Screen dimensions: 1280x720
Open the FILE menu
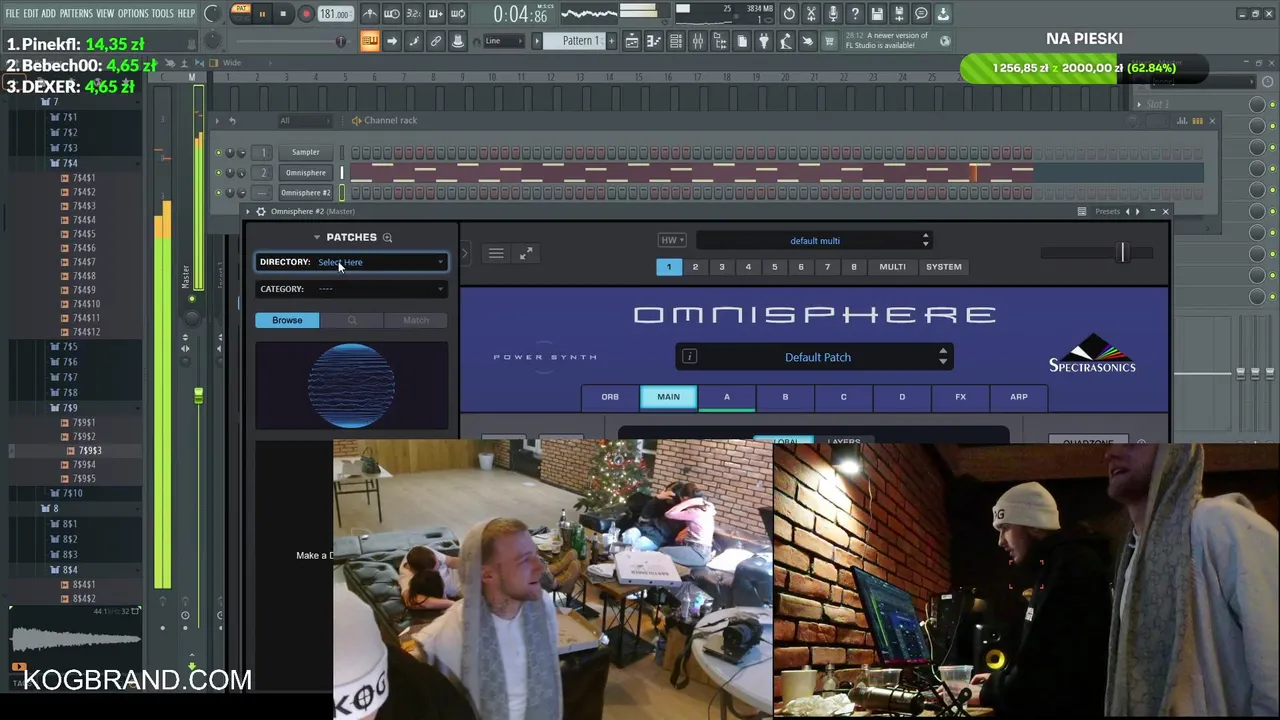12,13
